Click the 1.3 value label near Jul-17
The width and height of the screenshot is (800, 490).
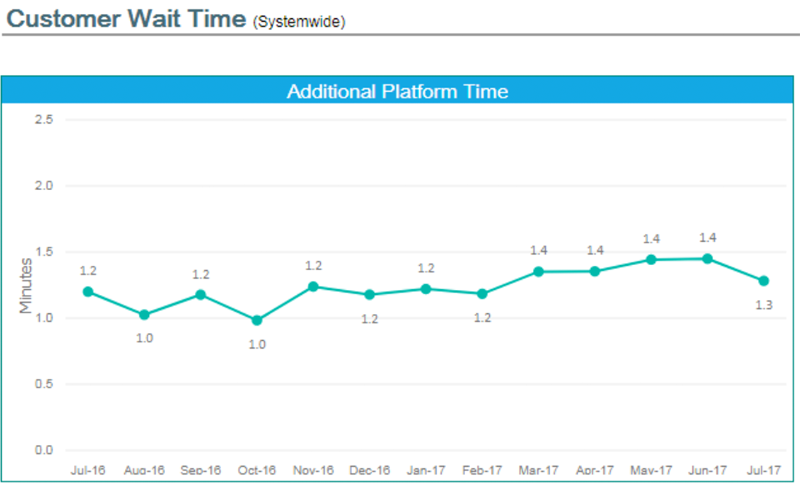point(765,305)
